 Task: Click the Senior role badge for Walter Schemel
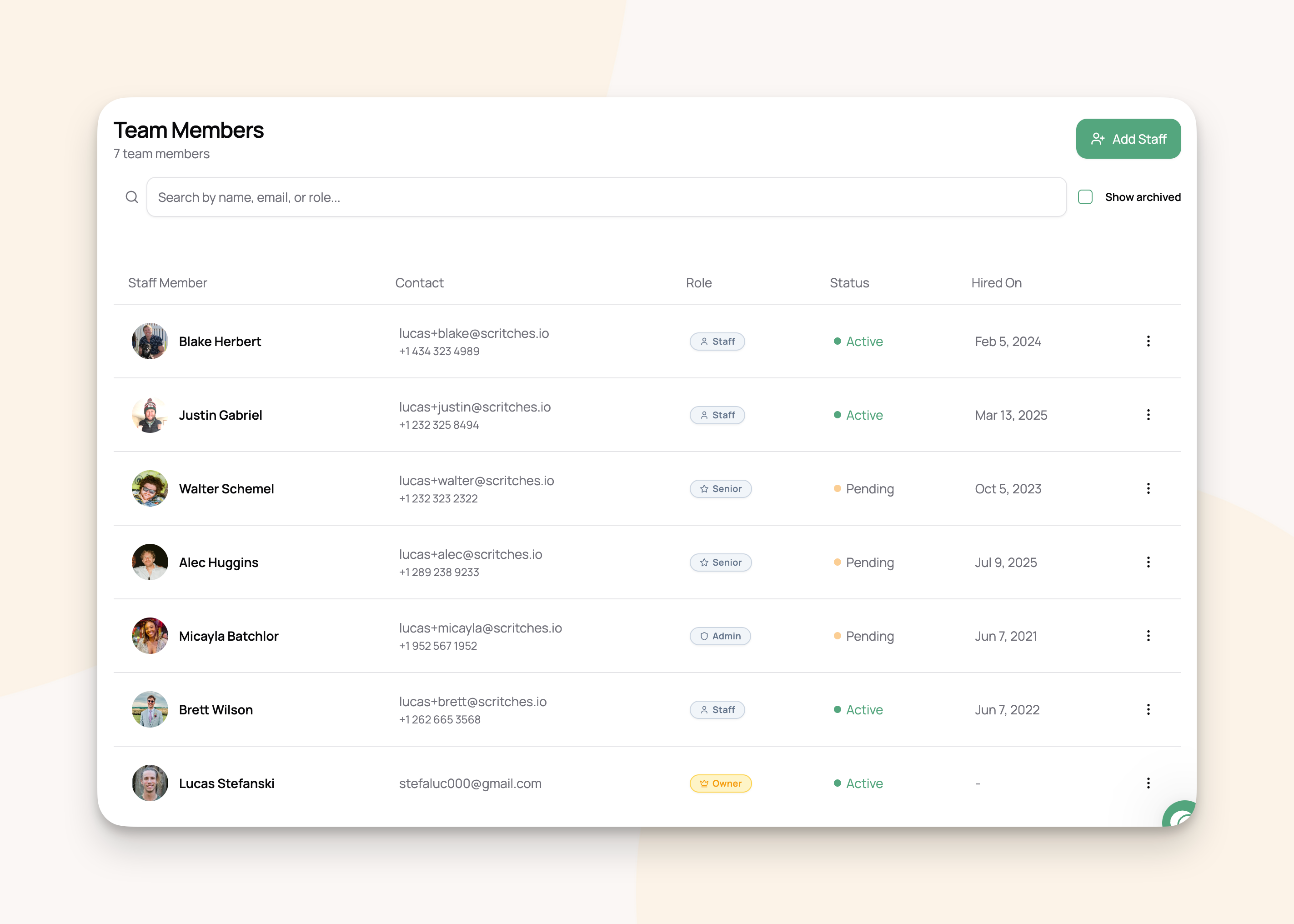point(721,489)
